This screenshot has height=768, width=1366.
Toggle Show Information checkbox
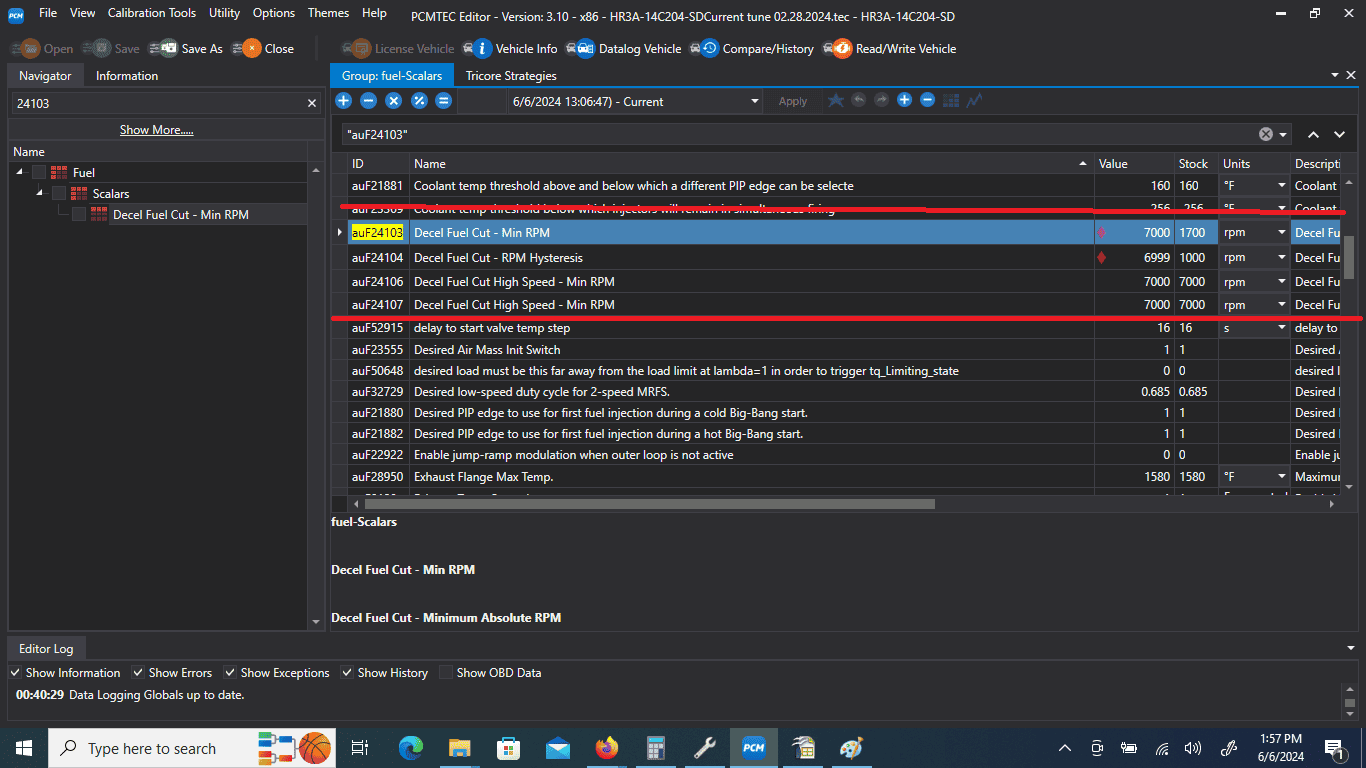(15, 673)
